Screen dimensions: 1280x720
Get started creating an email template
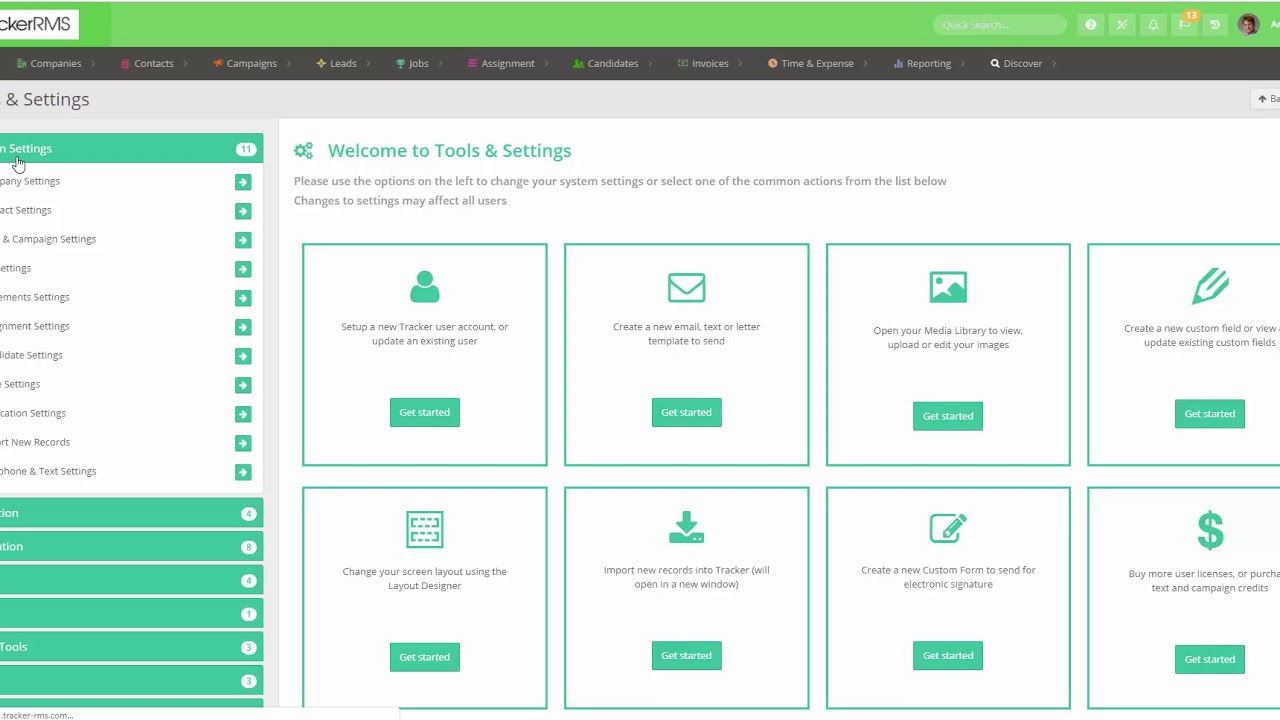tap(686, 412)
